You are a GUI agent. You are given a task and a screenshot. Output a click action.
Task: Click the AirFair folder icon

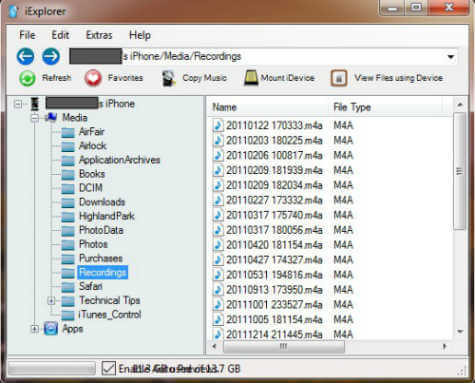[68, 132]
